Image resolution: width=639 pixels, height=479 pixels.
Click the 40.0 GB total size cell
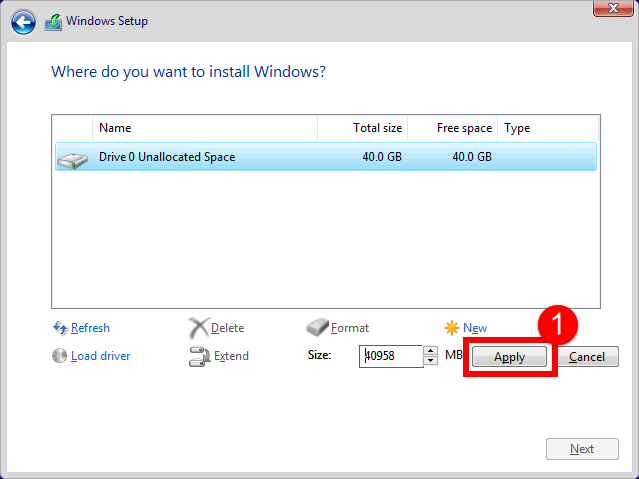tap(382, 157)
